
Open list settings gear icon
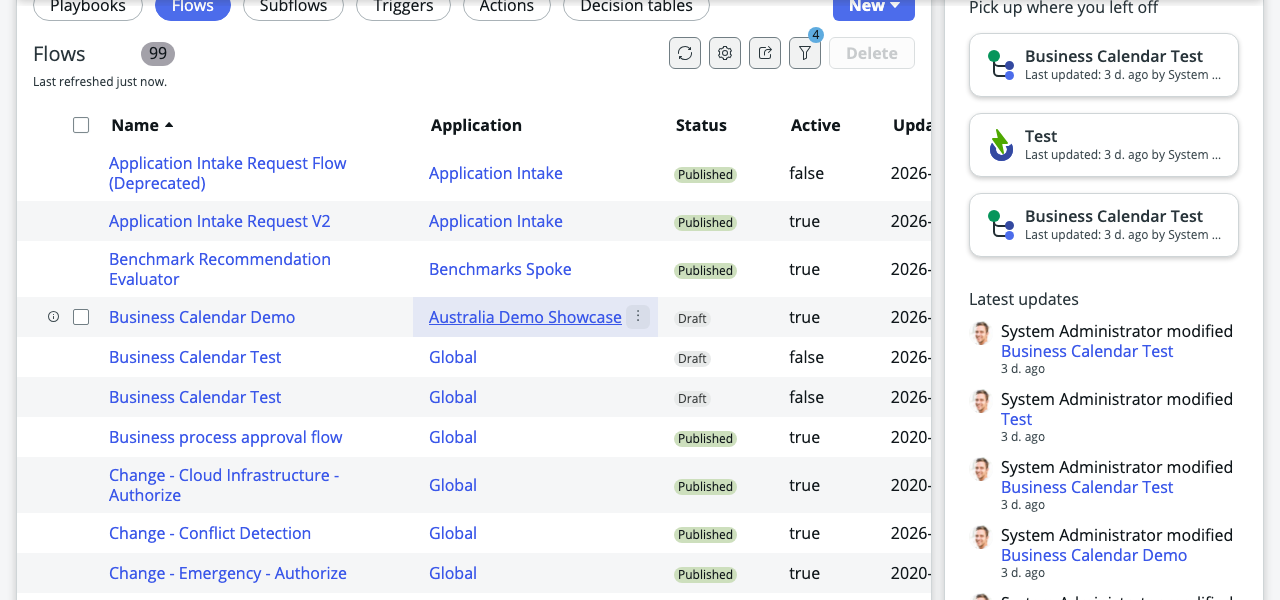tap(725, 53)
